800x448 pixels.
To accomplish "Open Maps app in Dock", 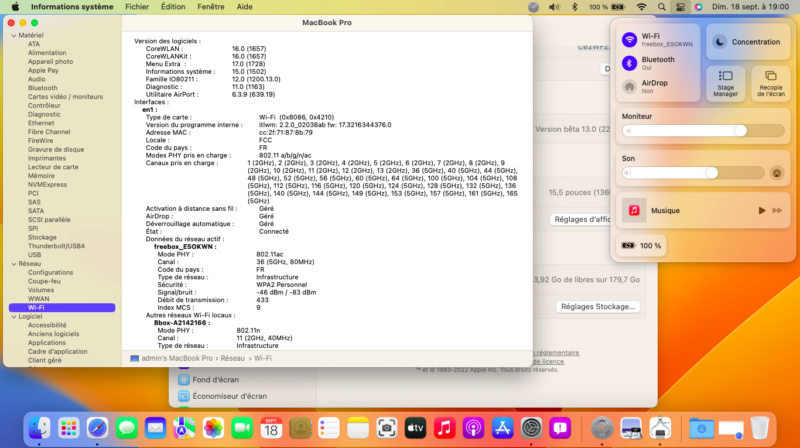I will pos(184,428).
